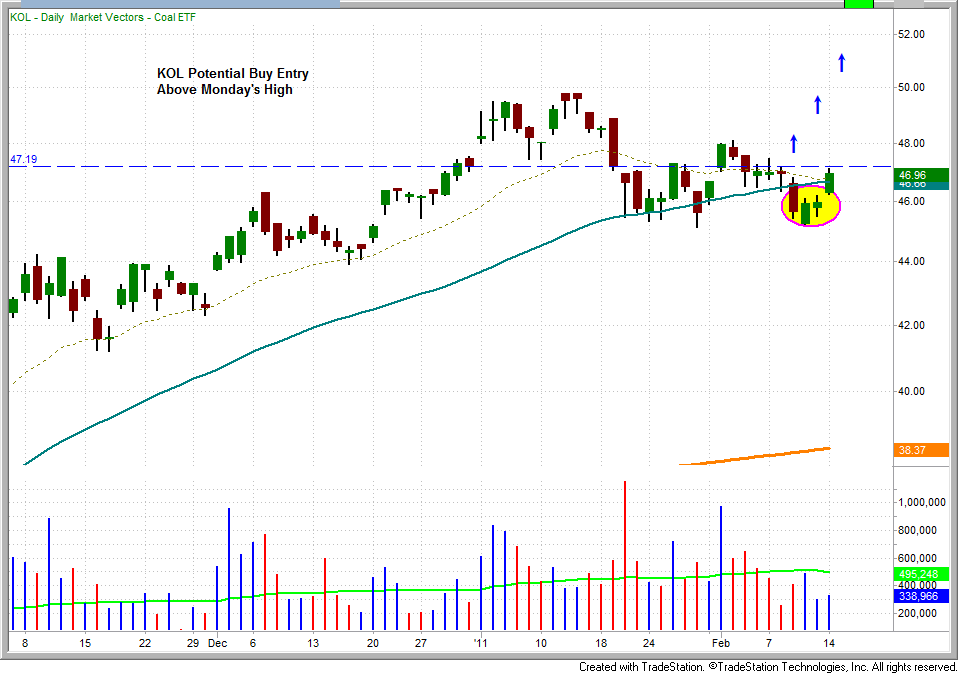Click the date axis label 29

point(193,643)
